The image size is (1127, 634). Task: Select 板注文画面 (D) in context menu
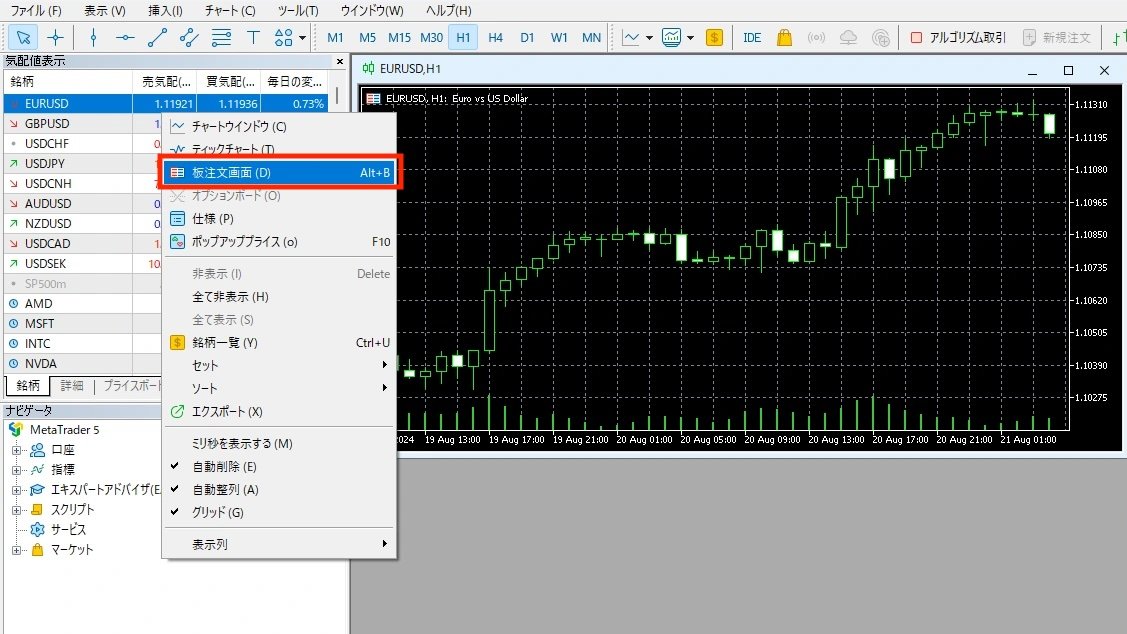(280, 173)
